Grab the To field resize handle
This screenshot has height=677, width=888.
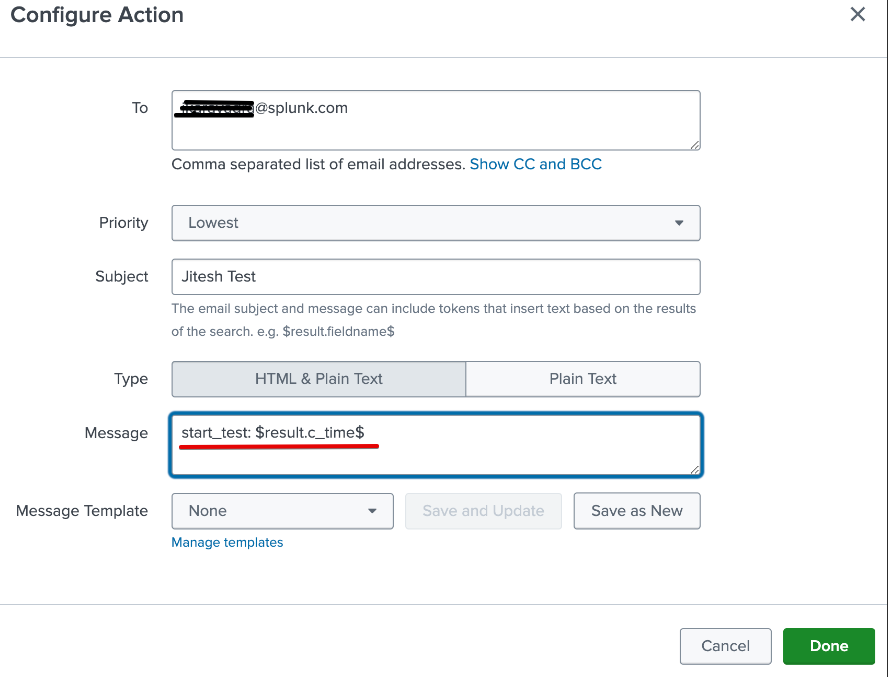[694, 144]
